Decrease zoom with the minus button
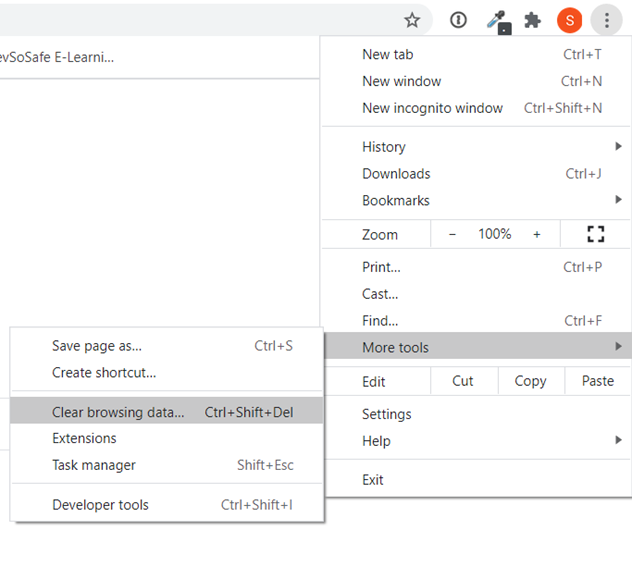The width and height of the screenshot is (632, 579). tap(452, 234)
